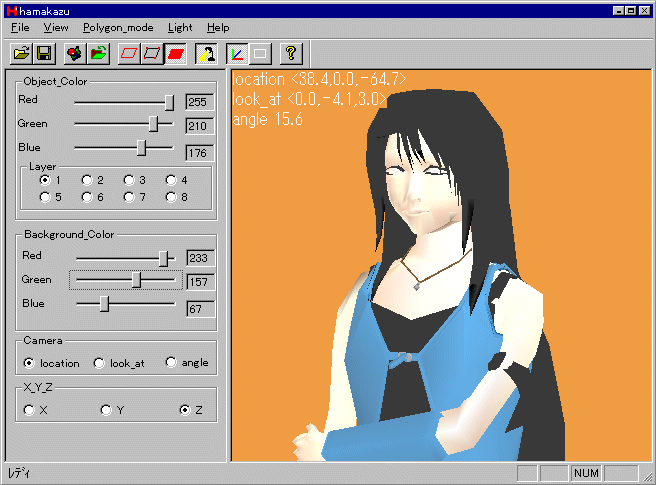Open the View menu

[x=56, y=28]
